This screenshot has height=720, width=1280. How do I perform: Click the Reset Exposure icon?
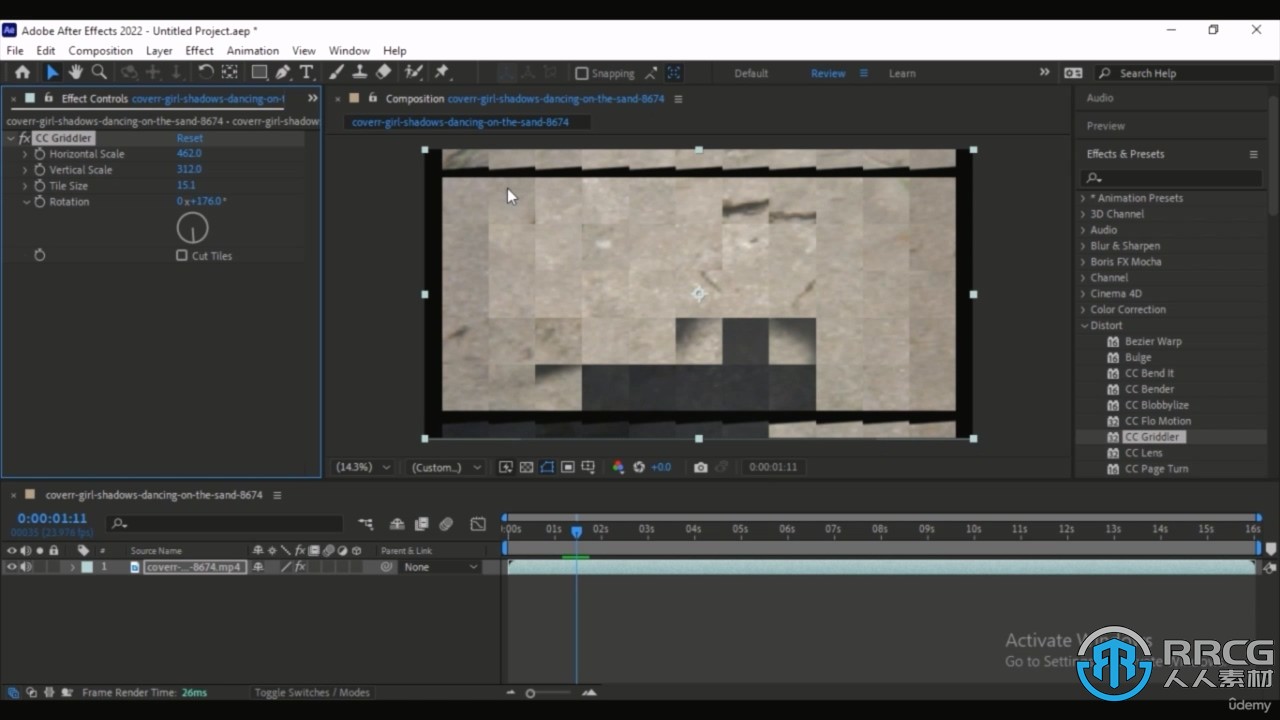(x=639, y=467)
